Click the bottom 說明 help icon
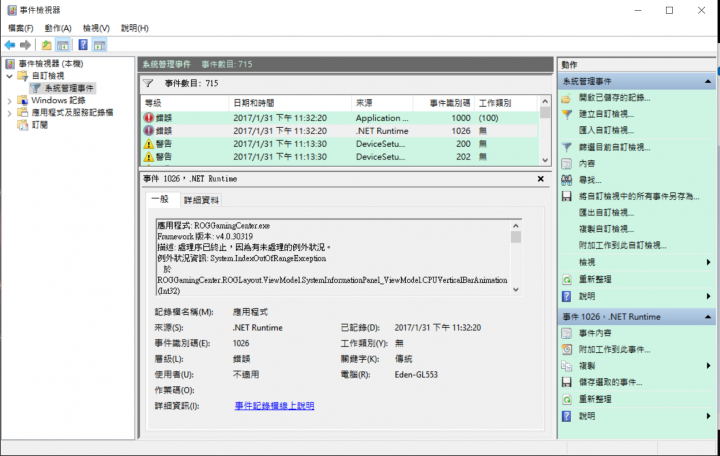The width and height of the screenshot is (720, 456). point(567,416)
